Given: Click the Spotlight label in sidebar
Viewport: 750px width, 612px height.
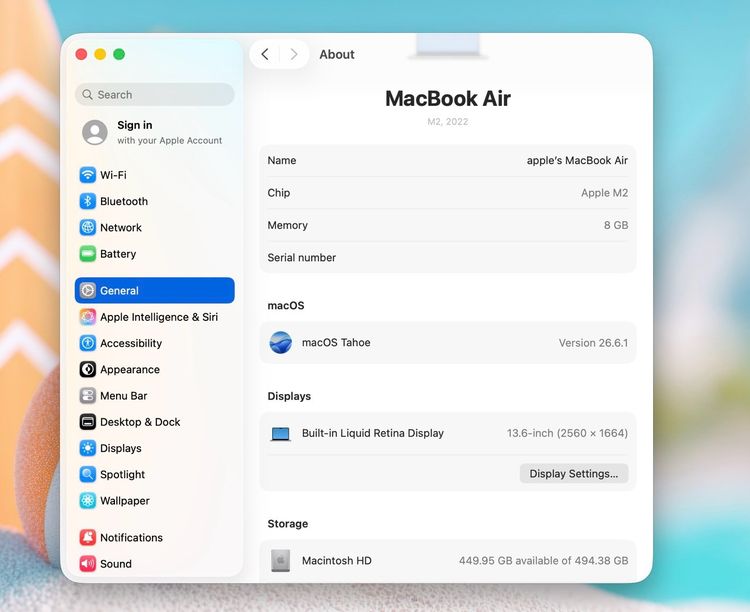Looking at the screenshot, I should pos(122,475).
